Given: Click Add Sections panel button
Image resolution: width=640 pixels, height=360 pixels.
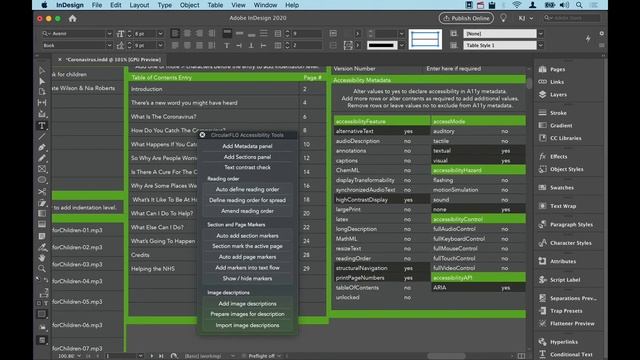Looking at the screenshot, I should [247, 157].
